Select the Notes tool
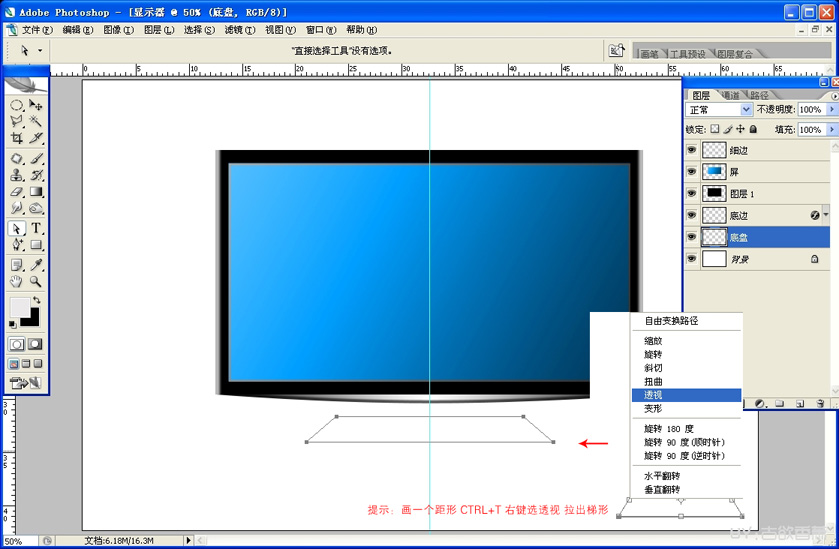Image resolution: width=839 pixels, height=549 pixels. [x=17, y=265]
